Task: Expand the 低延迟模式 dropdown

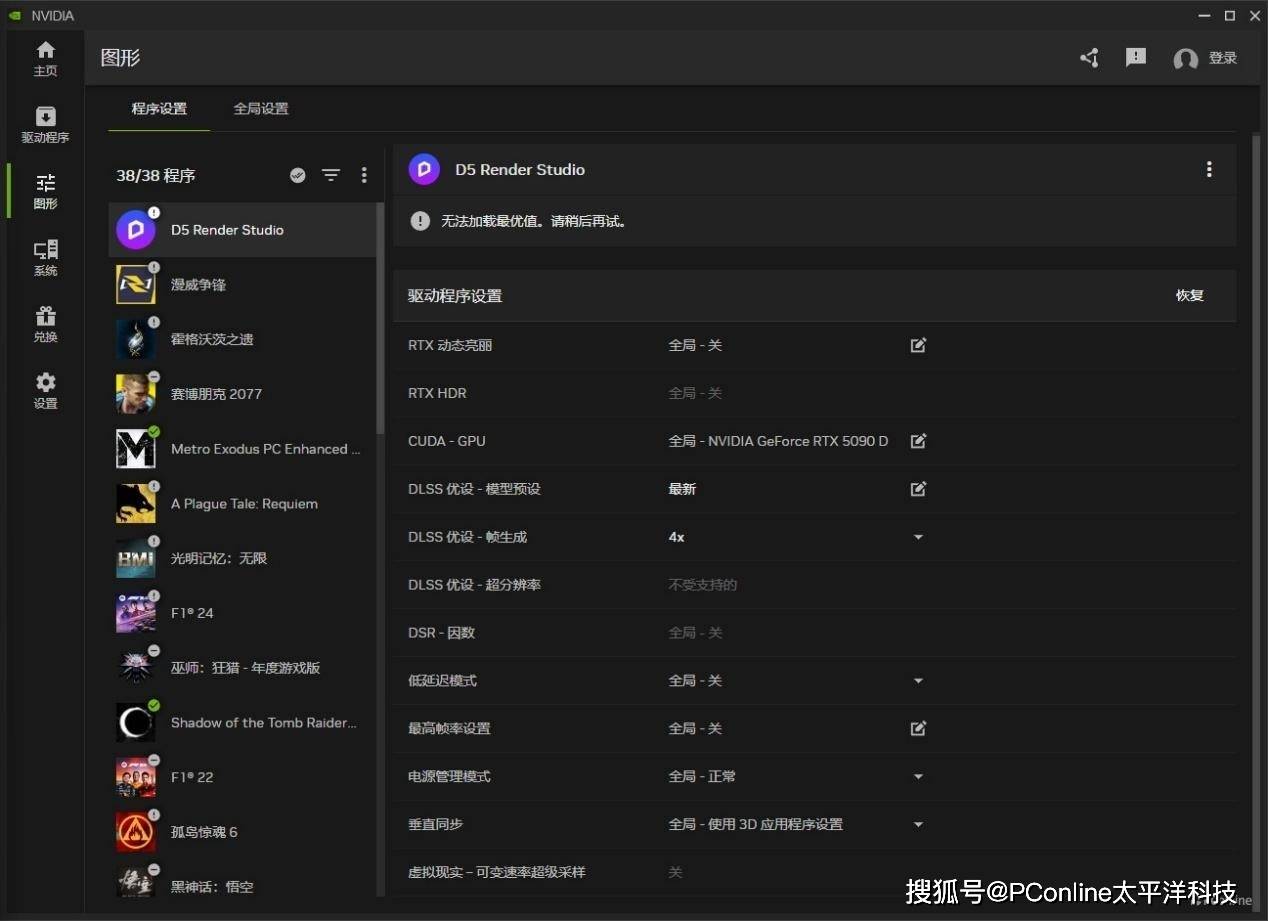Action: click(918, 681)
